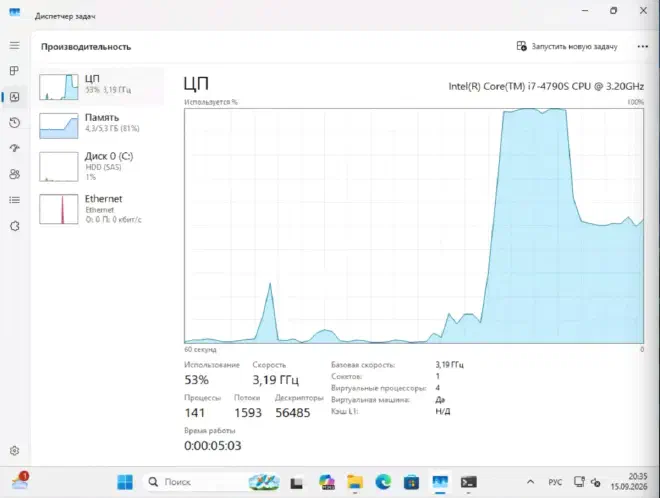The width and height of the screenshot is (660, 498).
Task: Click the CPU mini graph thumbnail
Action: (x=59, y=87)
